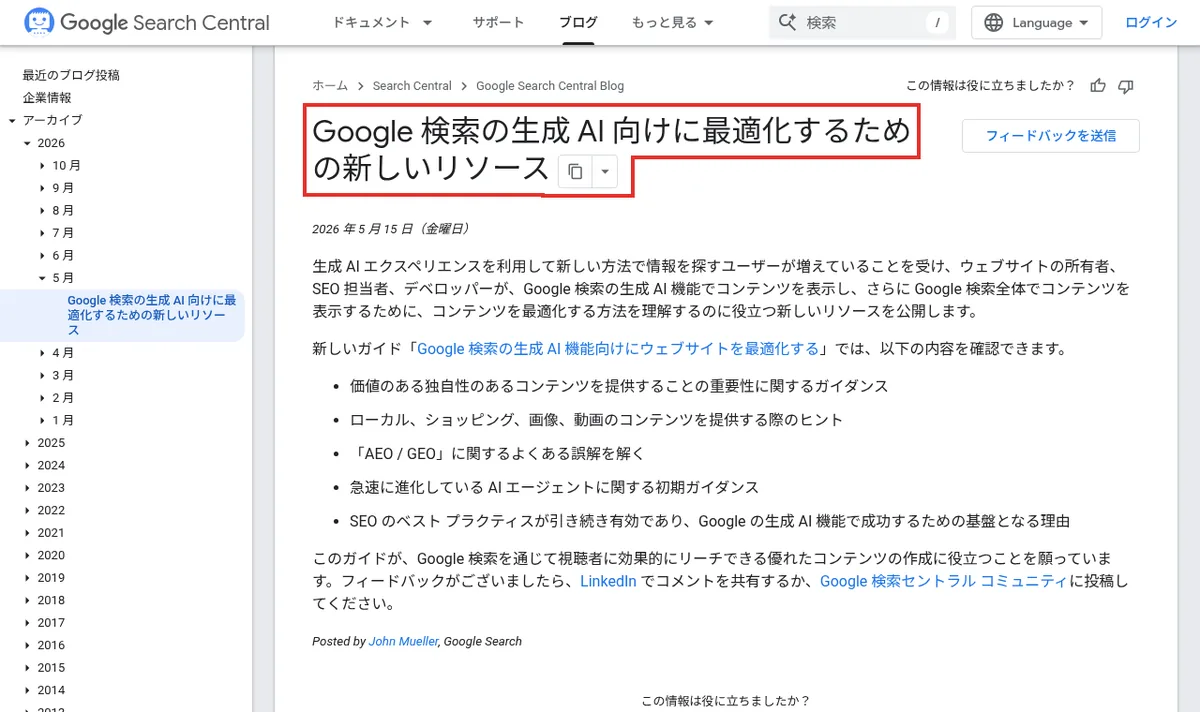The image size is (1200, 712).
Task: Click the search magnifier icon
Action: pos(787,22)
